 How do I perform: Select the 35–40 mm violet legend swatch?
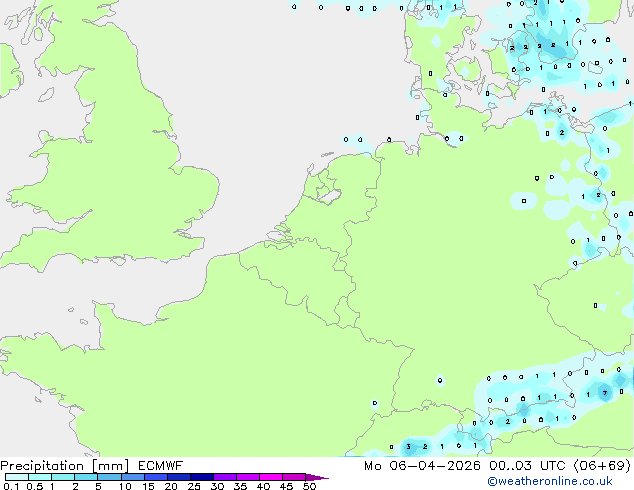[x=248, y=477]
